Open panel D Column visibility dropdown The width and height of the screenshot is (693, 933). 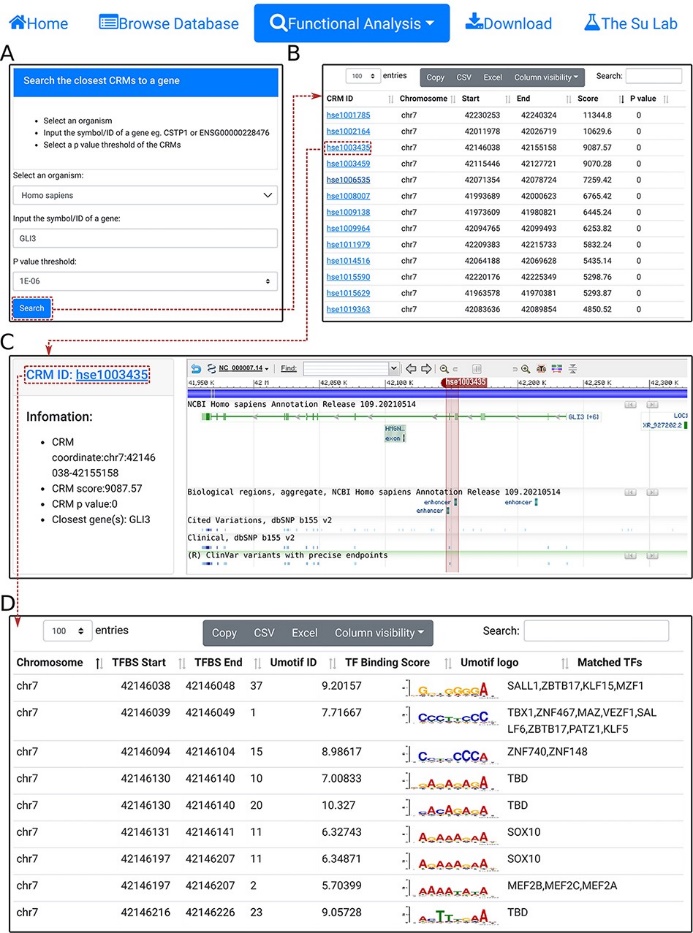(379, 633)
